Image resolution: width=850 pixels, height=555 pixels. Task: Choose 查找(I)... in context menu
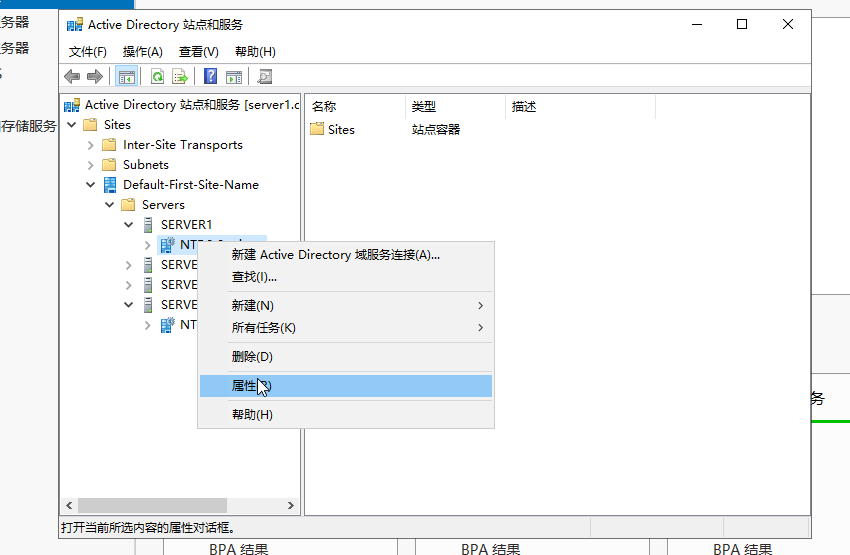click(346, 277)
